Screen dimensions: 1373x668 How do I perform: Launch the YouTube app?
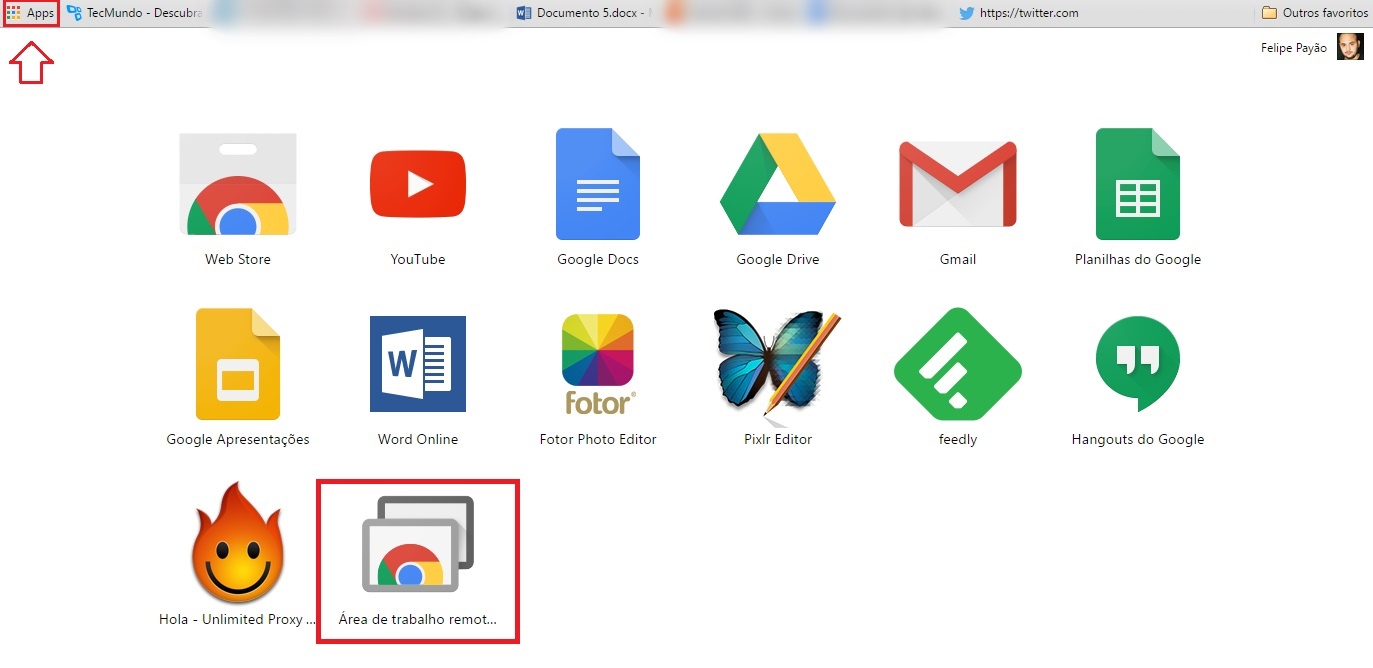pos(418,183)
